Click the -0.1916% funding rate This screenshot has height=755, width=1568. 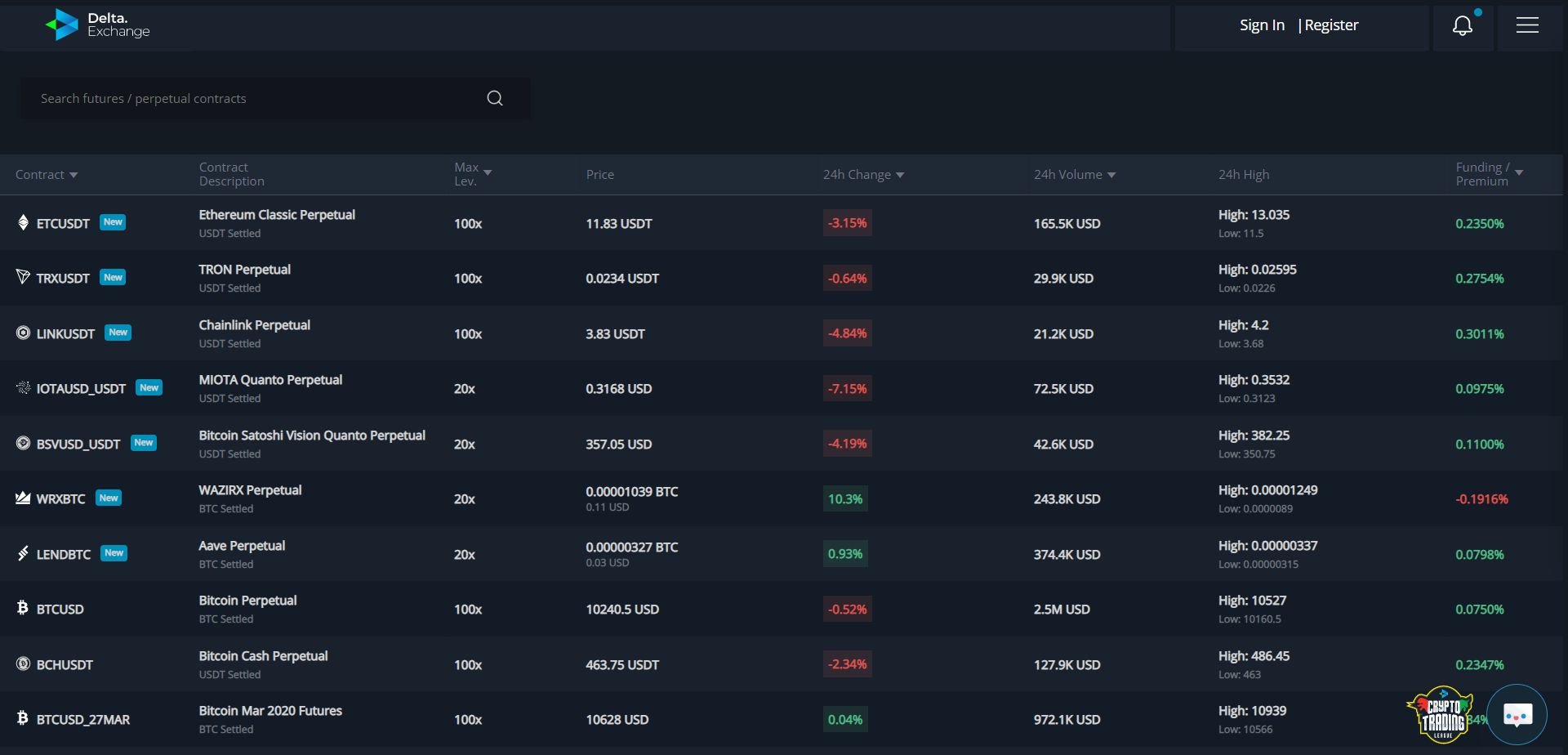tap(1481, 499)
